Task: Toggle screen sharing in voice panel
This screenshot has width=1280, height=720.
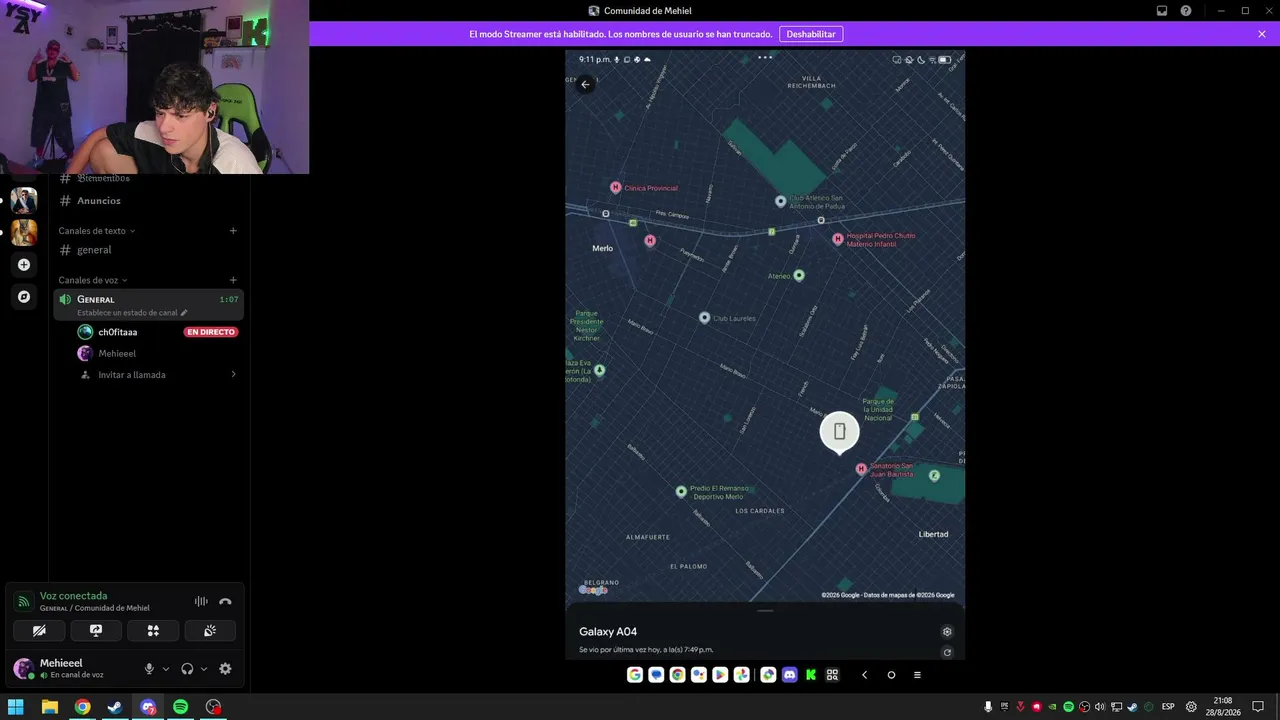Action: pyautogui.click(x=96, y=631)
